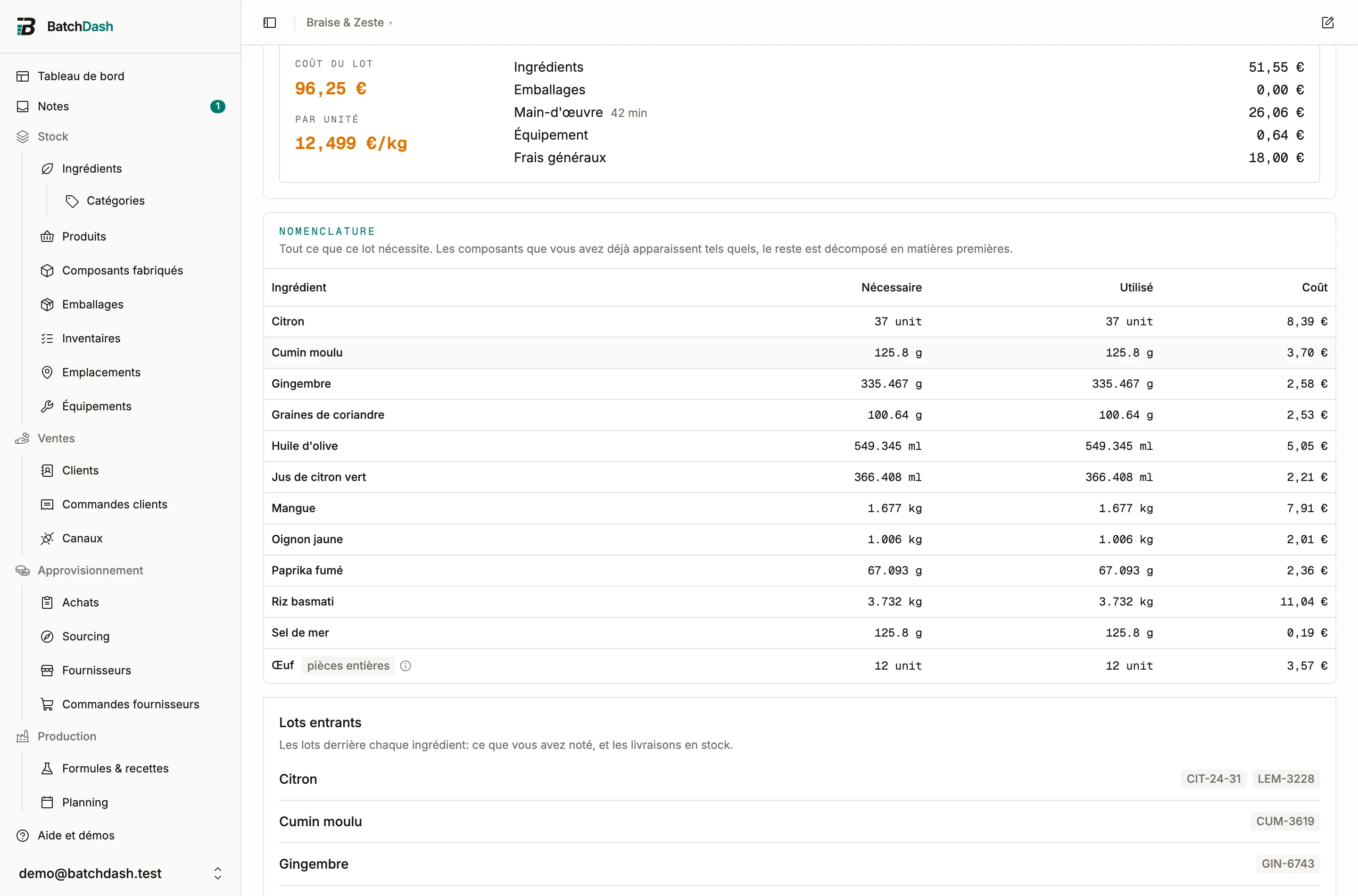
Task: Select the Cumin moulu nomenclature row
Action: click(799, 353)
